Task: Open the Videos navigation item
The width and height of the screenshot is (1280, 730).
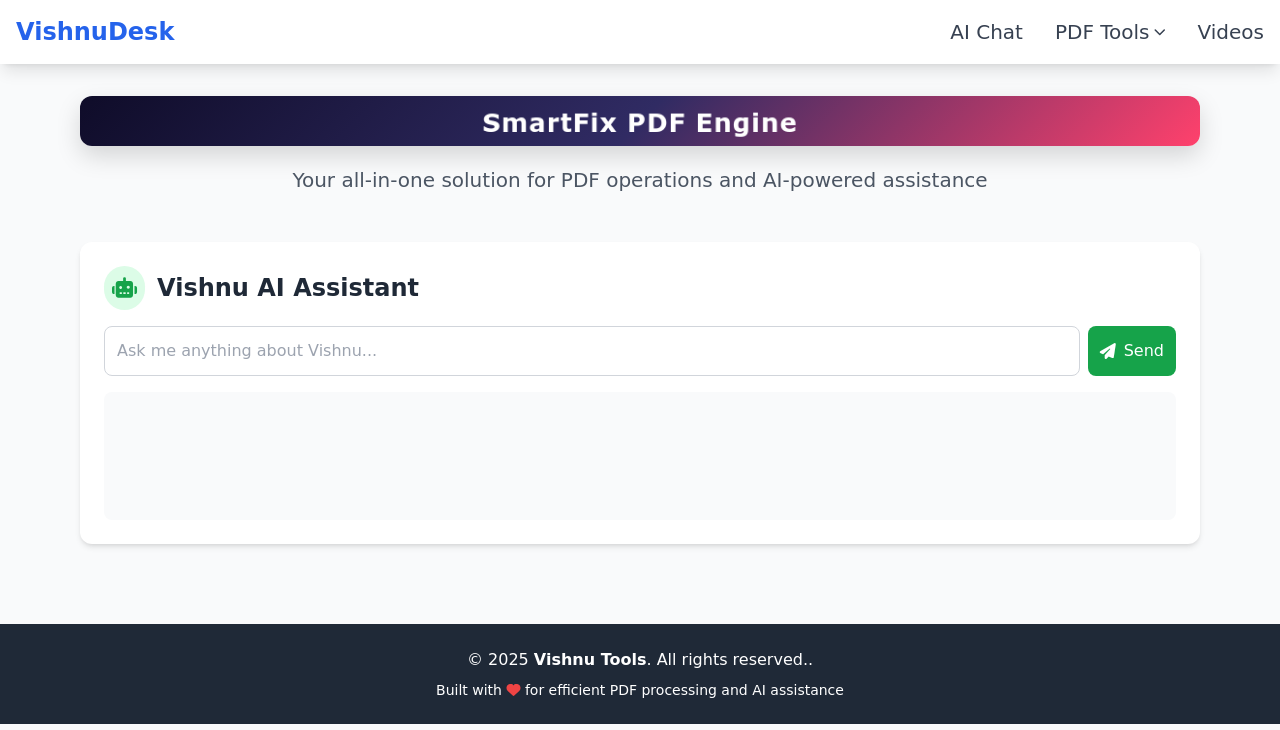Action: 1230,32
